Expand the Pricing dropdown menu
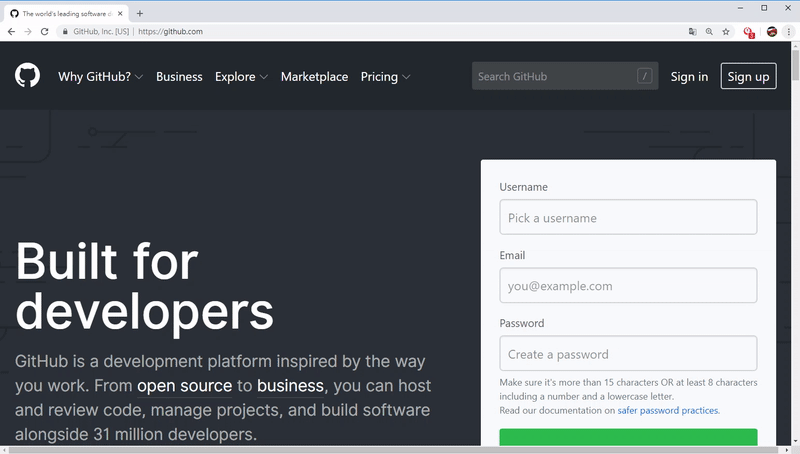800x454 pixels. 385,77
